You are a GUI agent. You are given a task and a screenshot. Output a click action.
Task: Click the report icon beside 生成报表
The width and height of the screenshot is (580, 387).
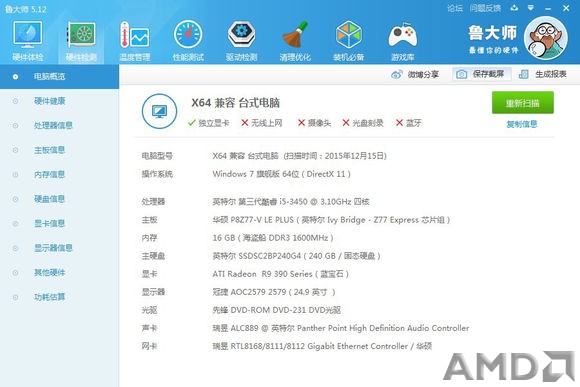[523, 74]
